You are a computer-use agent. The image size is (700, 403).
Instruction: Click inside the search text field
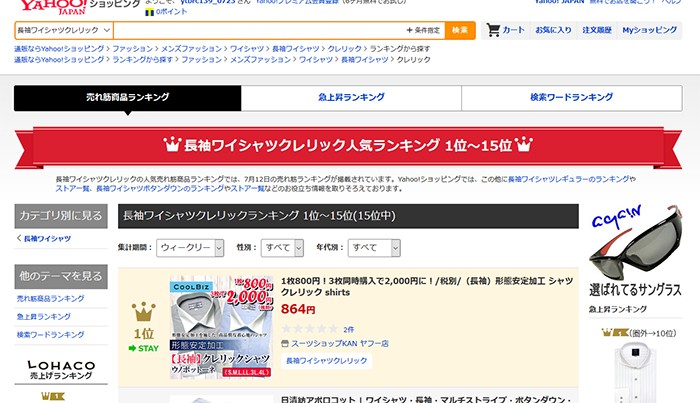click(x=259, y=30)
